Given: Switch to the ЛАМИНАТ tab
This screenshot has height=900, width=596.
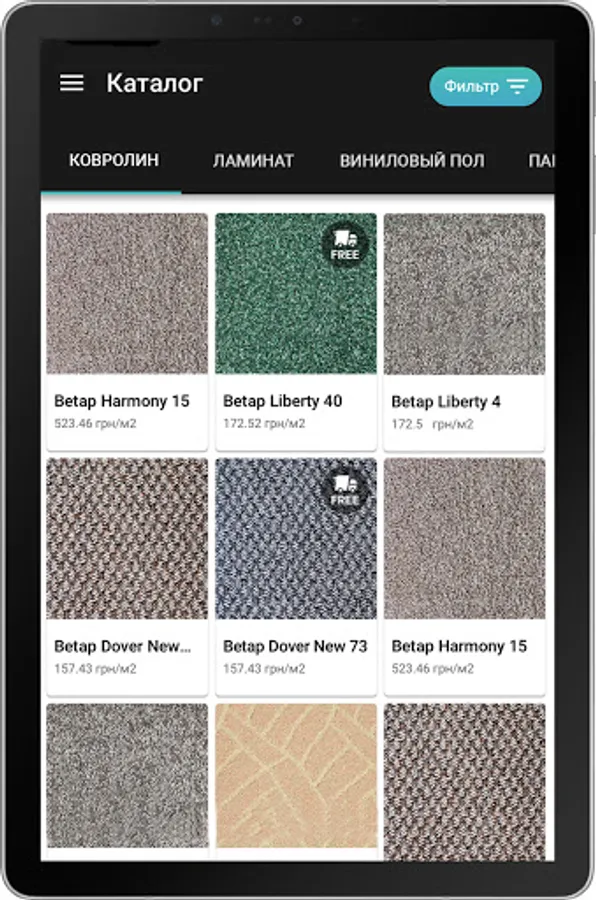Looking at the screenshot, I should (253, 161).
